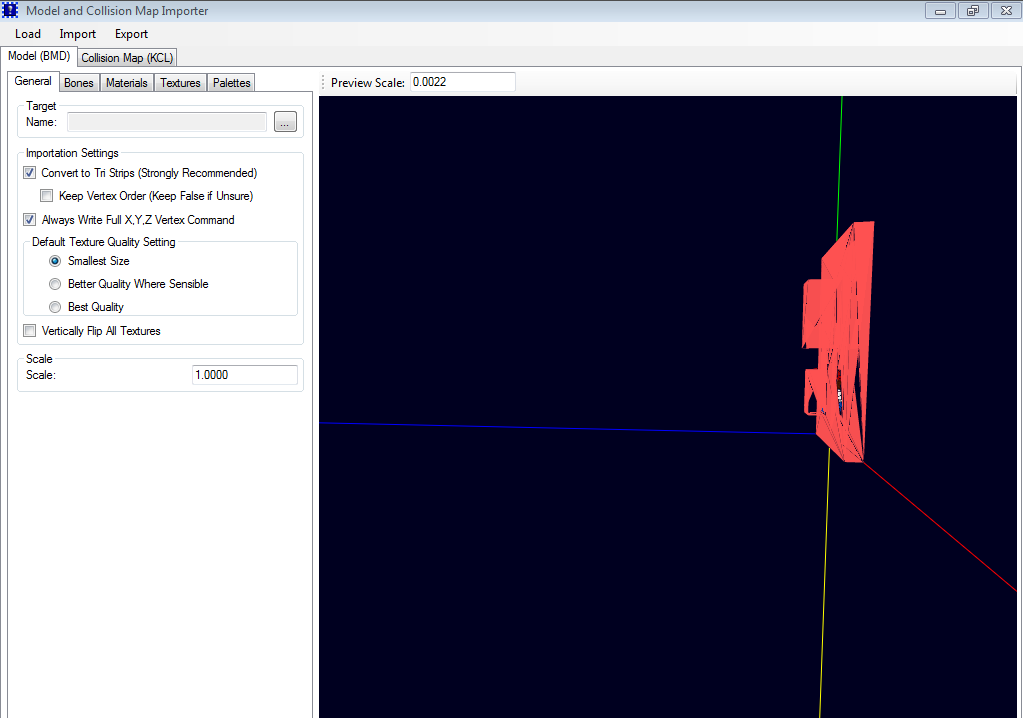Minimize the Model and Collision Map Importer window
This screenshot has width=1023, height=718.
[940, 10]
